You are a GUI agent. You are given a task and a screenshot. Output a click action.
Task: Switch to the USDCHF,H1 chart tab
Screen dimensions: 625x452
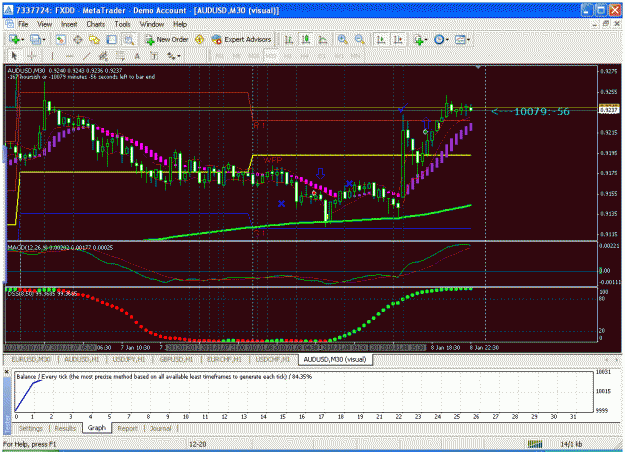(273, 359)
